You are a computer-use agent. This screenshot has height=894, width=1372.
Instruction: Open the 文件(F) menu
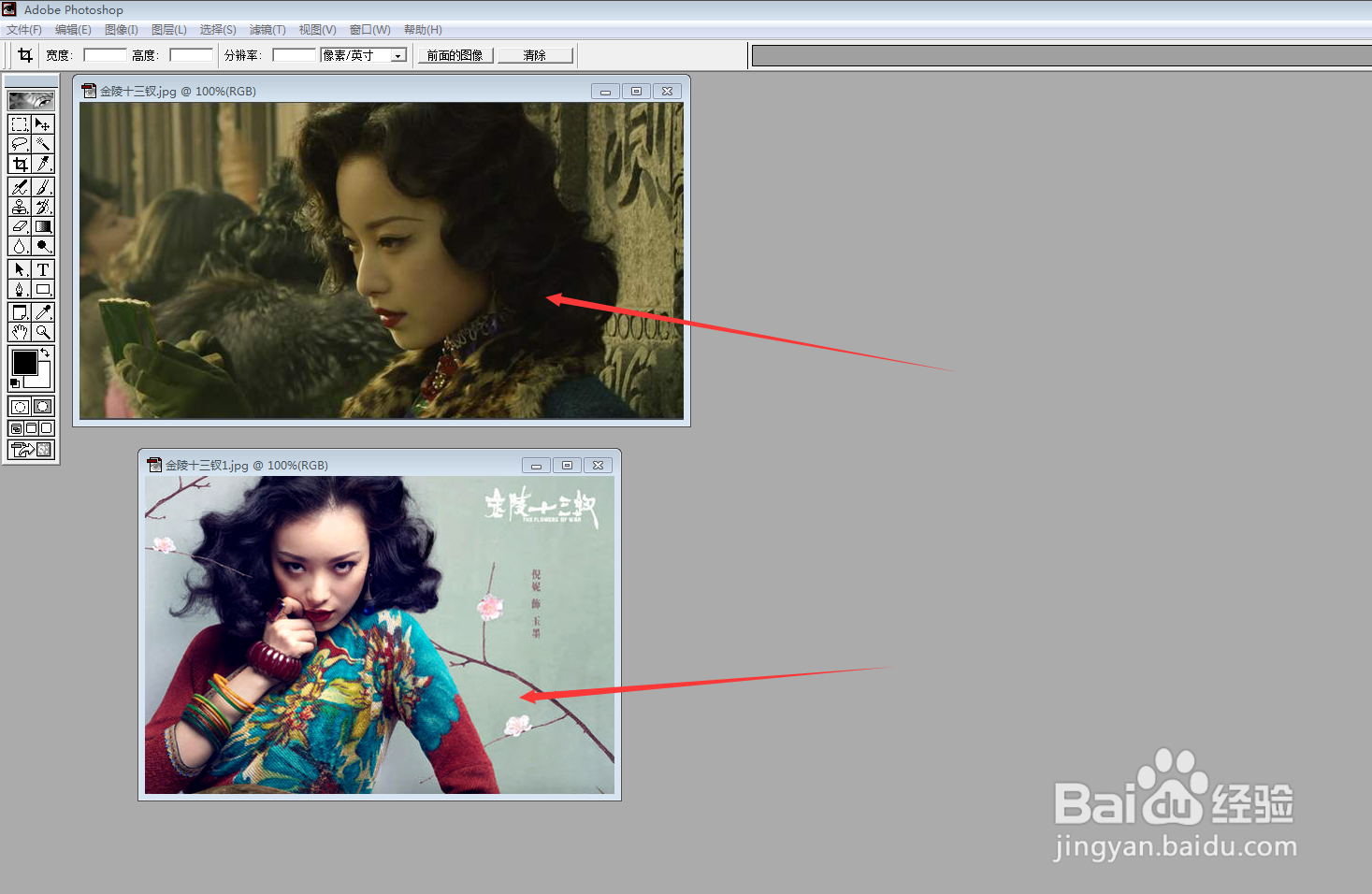tap(24, 30)
